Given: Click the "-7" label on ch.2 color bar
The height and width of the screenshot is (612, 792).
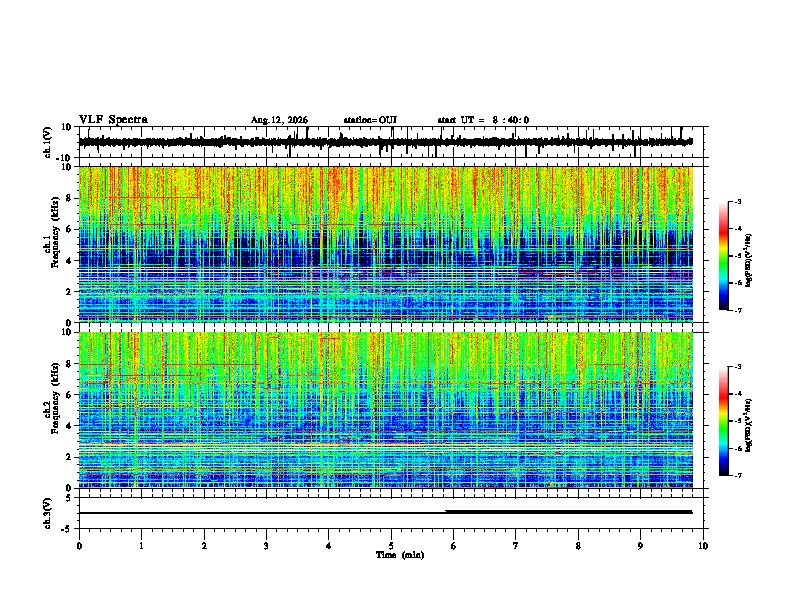Looking at the screenshot, I should click(738, 475).
